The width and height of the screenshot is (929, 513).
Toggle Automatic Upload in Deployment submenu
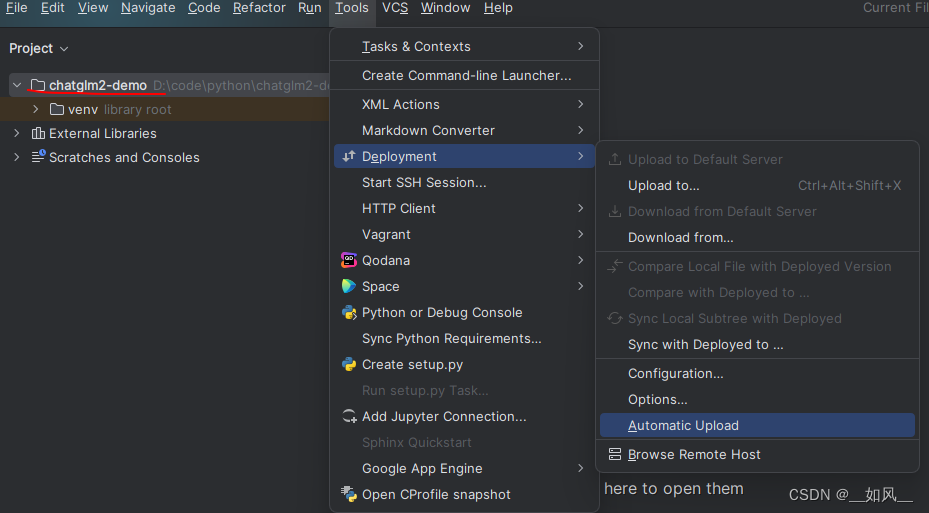(683, 425)
